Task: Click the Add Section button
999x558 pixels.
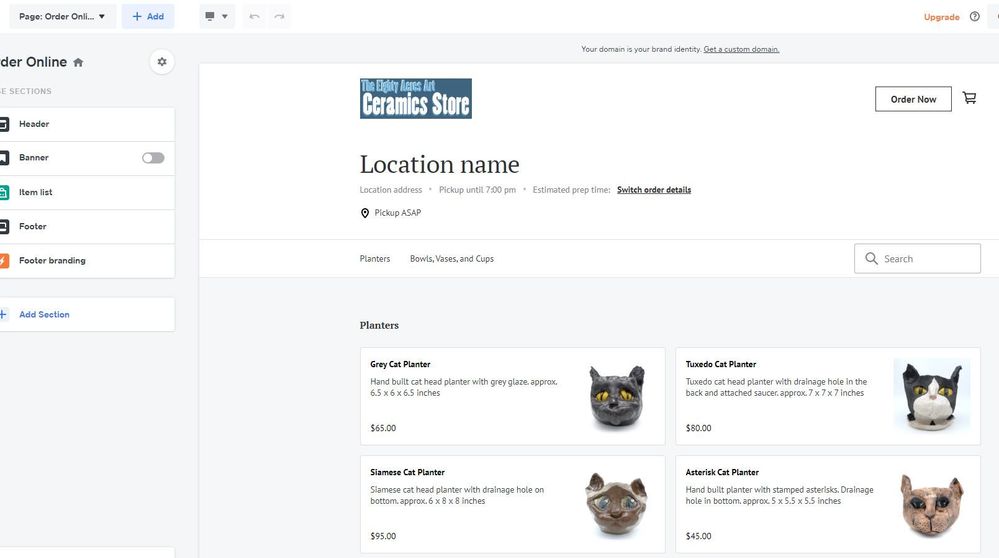Action: (44, 315)
